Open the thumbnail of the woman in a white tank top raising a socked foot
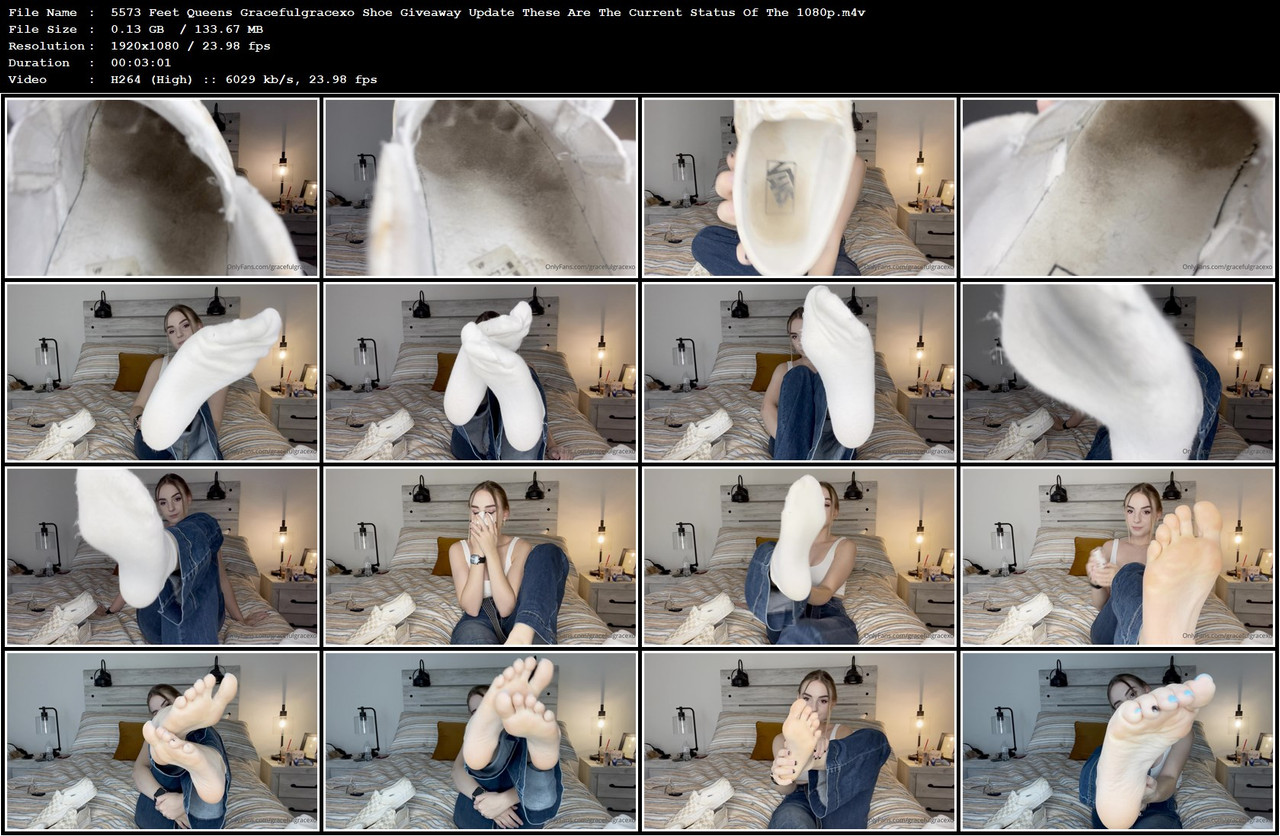 [x=799, y=556]
